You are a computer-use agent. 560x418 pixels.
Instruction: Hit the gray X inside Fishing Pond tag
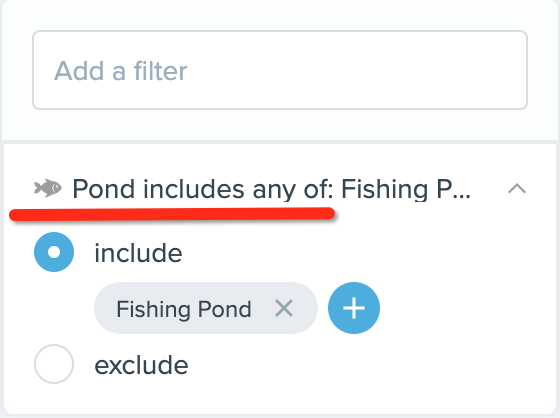pyautogui.click(x=284, y=308)
